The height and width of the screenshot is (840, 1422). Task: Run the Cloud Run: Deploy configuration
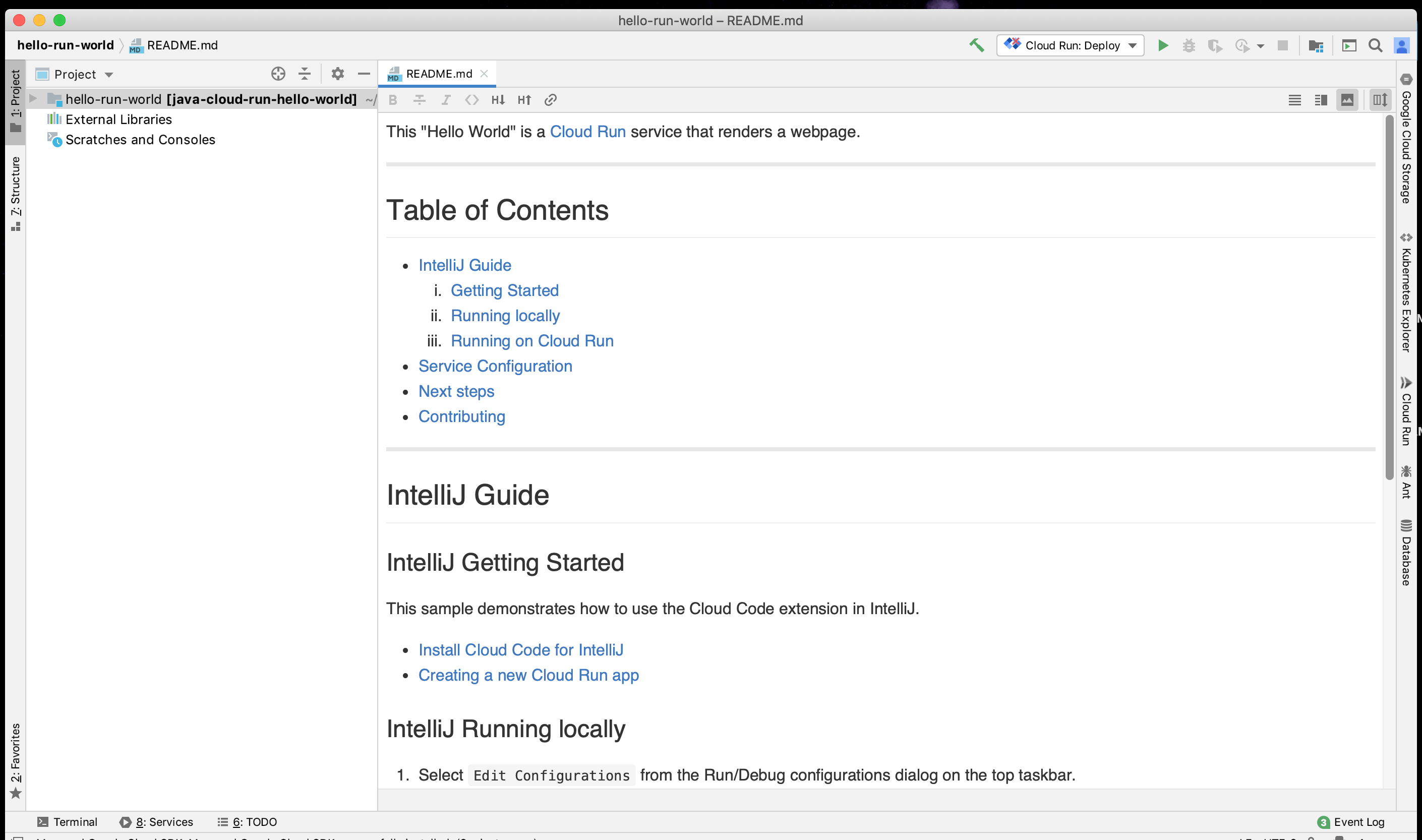click(1163, 45)
